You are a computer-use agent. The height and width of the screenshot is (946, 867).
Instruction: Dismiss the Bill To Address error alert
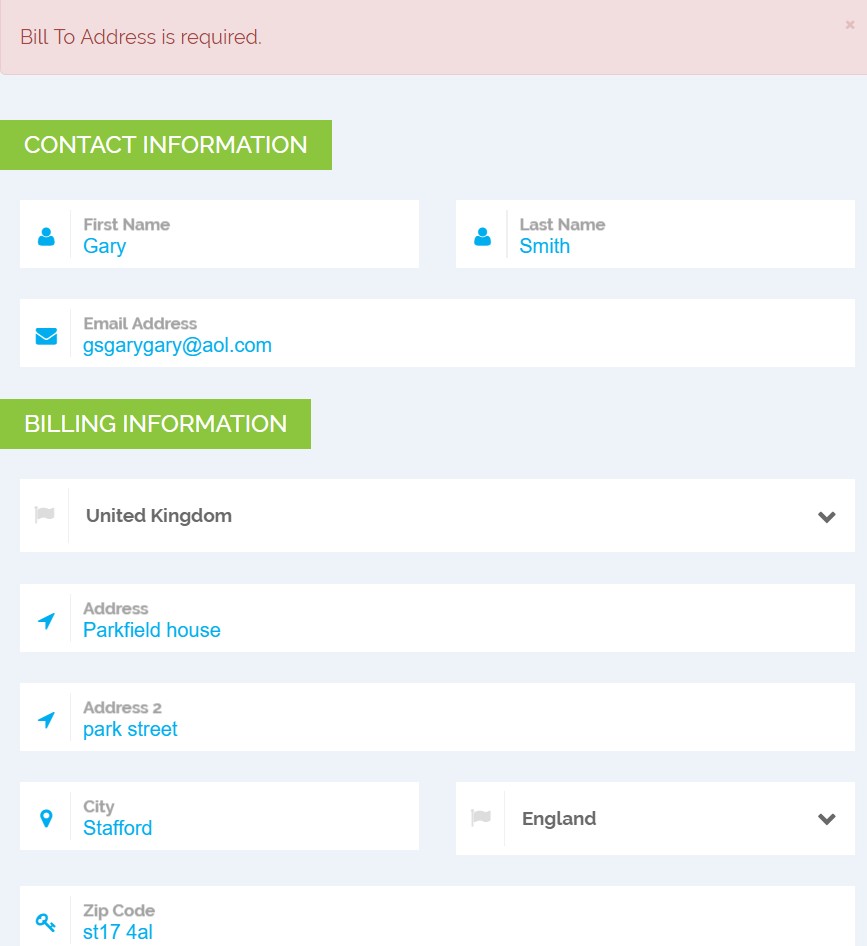[850, 25]
